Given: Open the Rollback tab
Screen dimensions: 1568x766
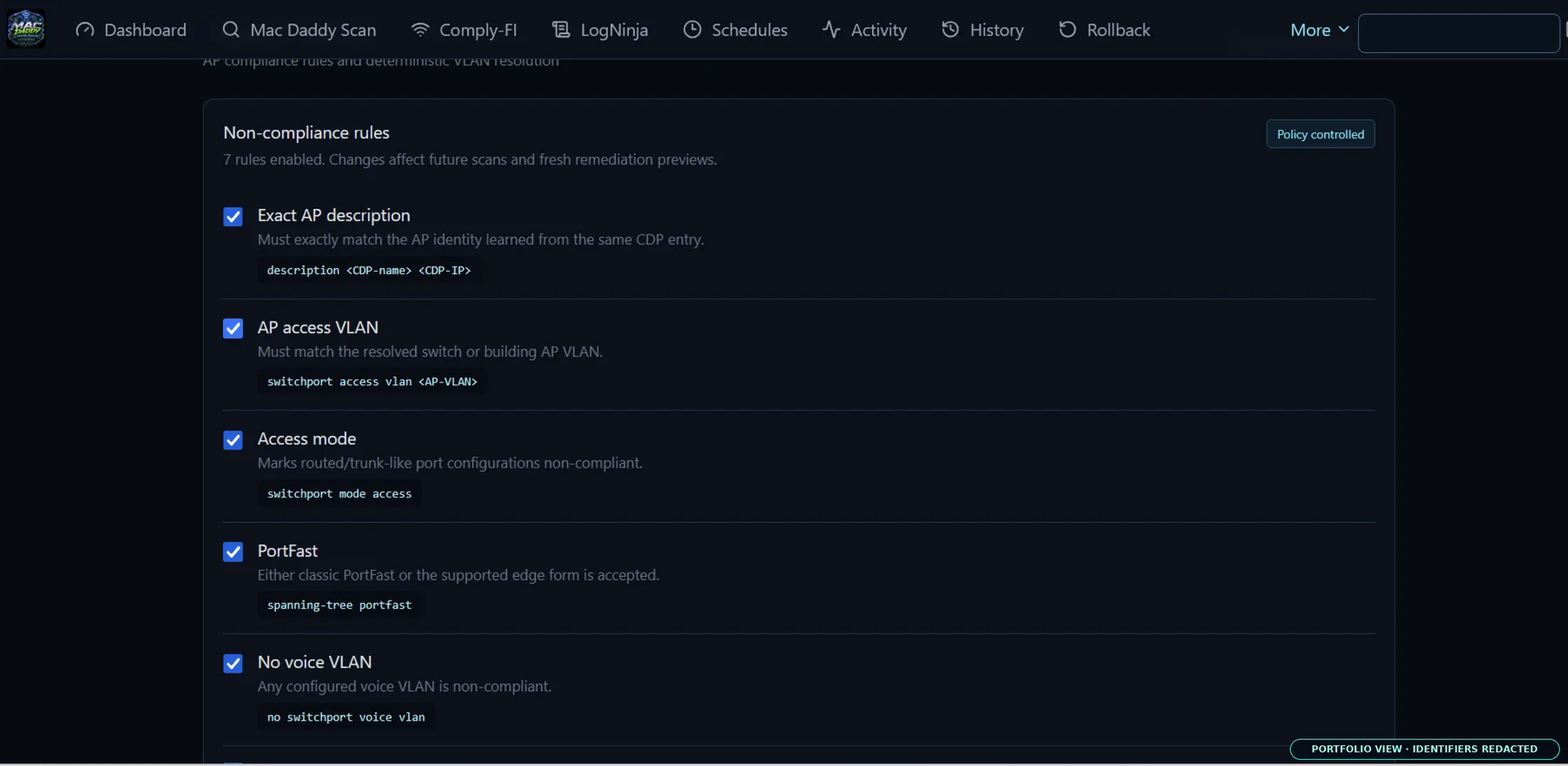Looking at the screenshot, I should pyautogui.click(x=1105, y=30).
